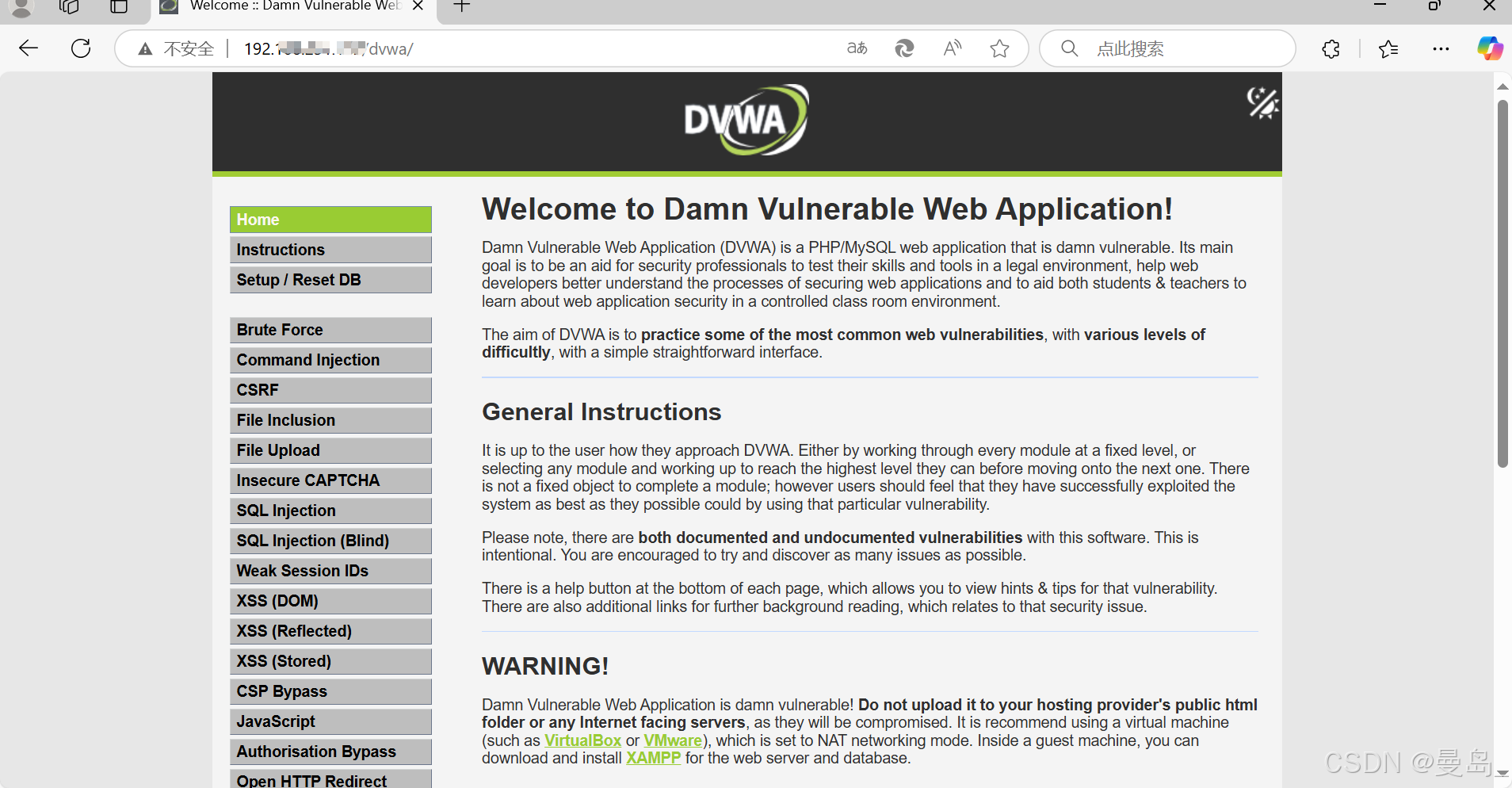Image resolution: width=1512 pixels, height=788 pixels.
Task: Open the Instructions menu item
Action: pos(330,250)
